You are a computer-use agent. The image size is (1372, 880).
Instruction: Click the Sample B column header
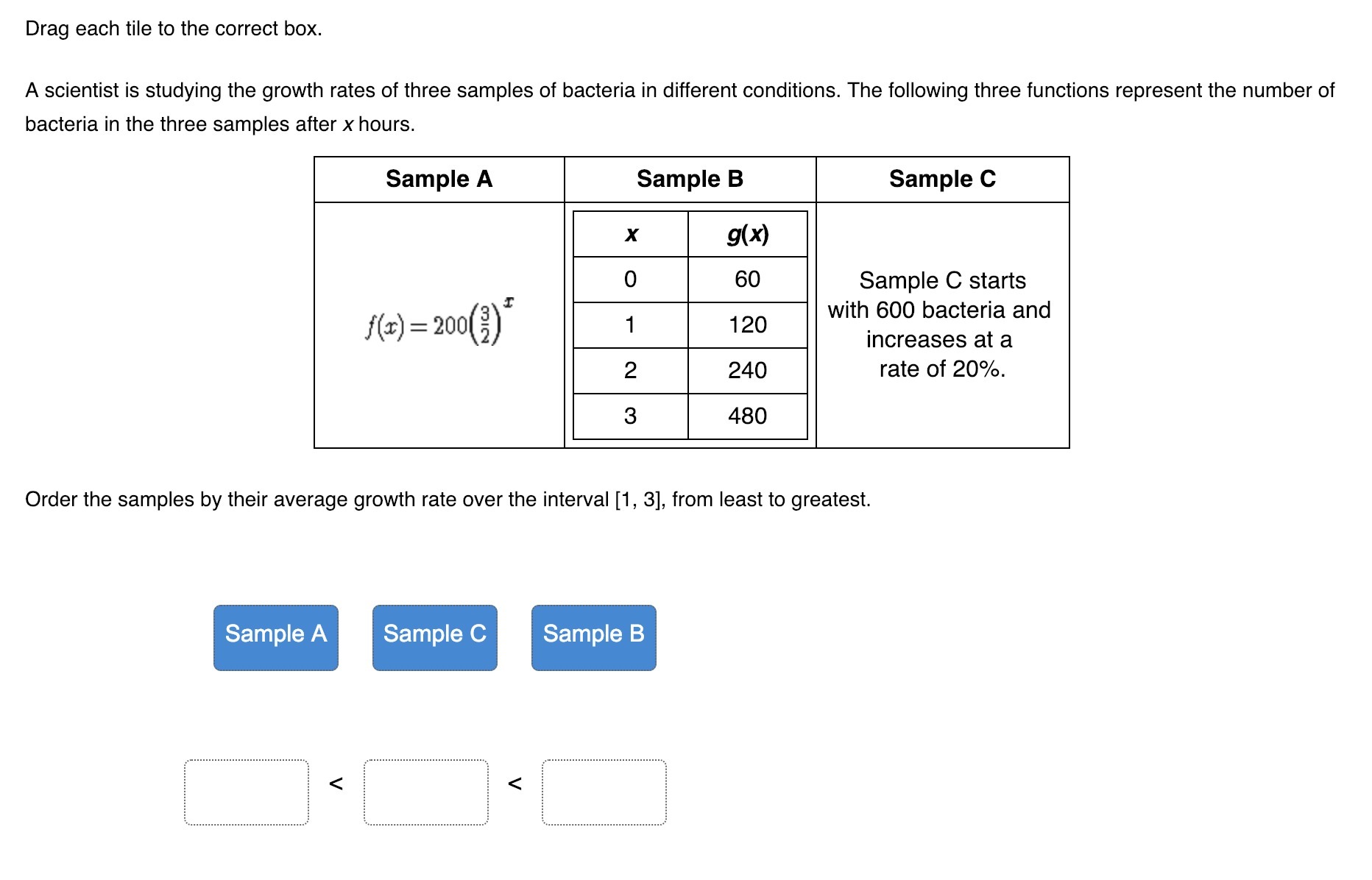(690, 179)
